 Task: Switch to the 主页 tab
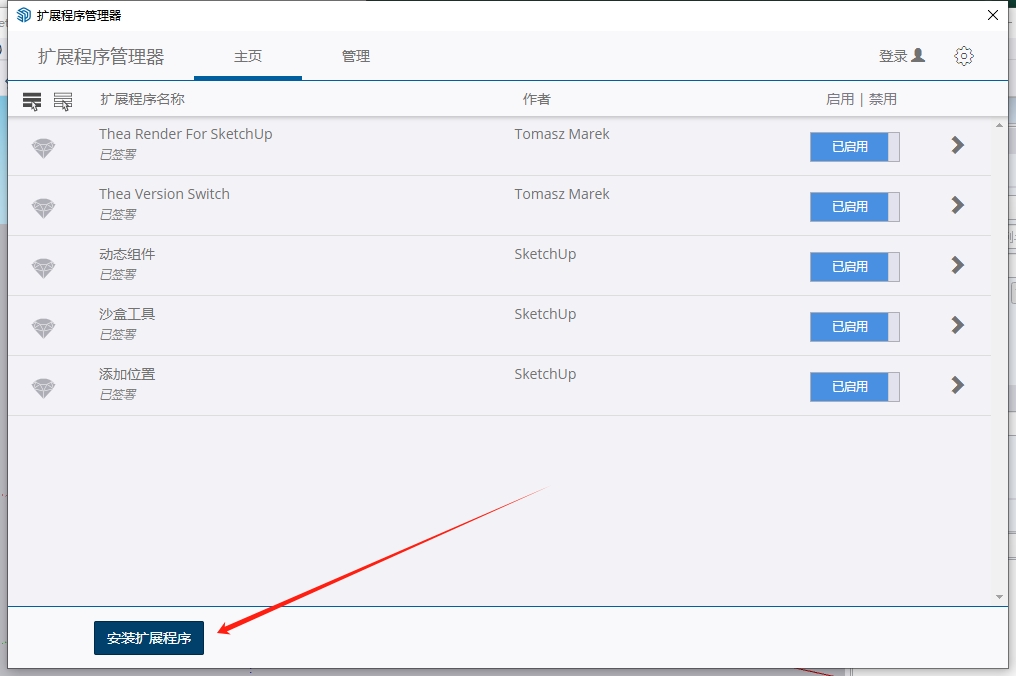pyautogui.click(x=248, y=56)
